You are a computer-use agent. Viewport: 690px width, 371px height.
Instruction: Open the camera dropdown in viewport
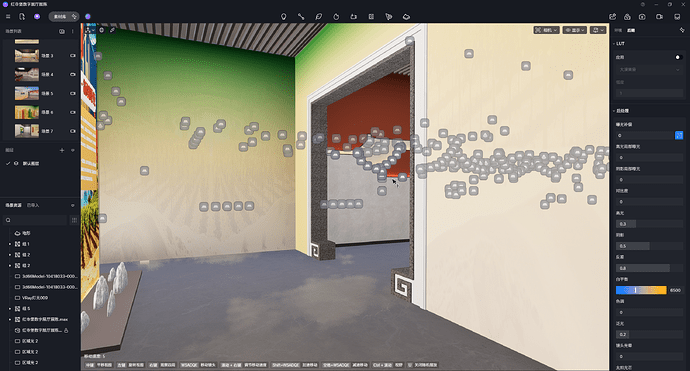tap(546, 30)
